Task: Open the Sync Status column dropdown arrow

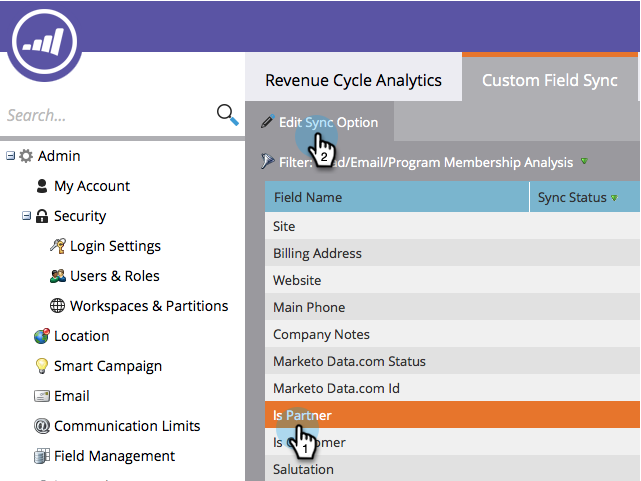Action: (x=614, y=198)
